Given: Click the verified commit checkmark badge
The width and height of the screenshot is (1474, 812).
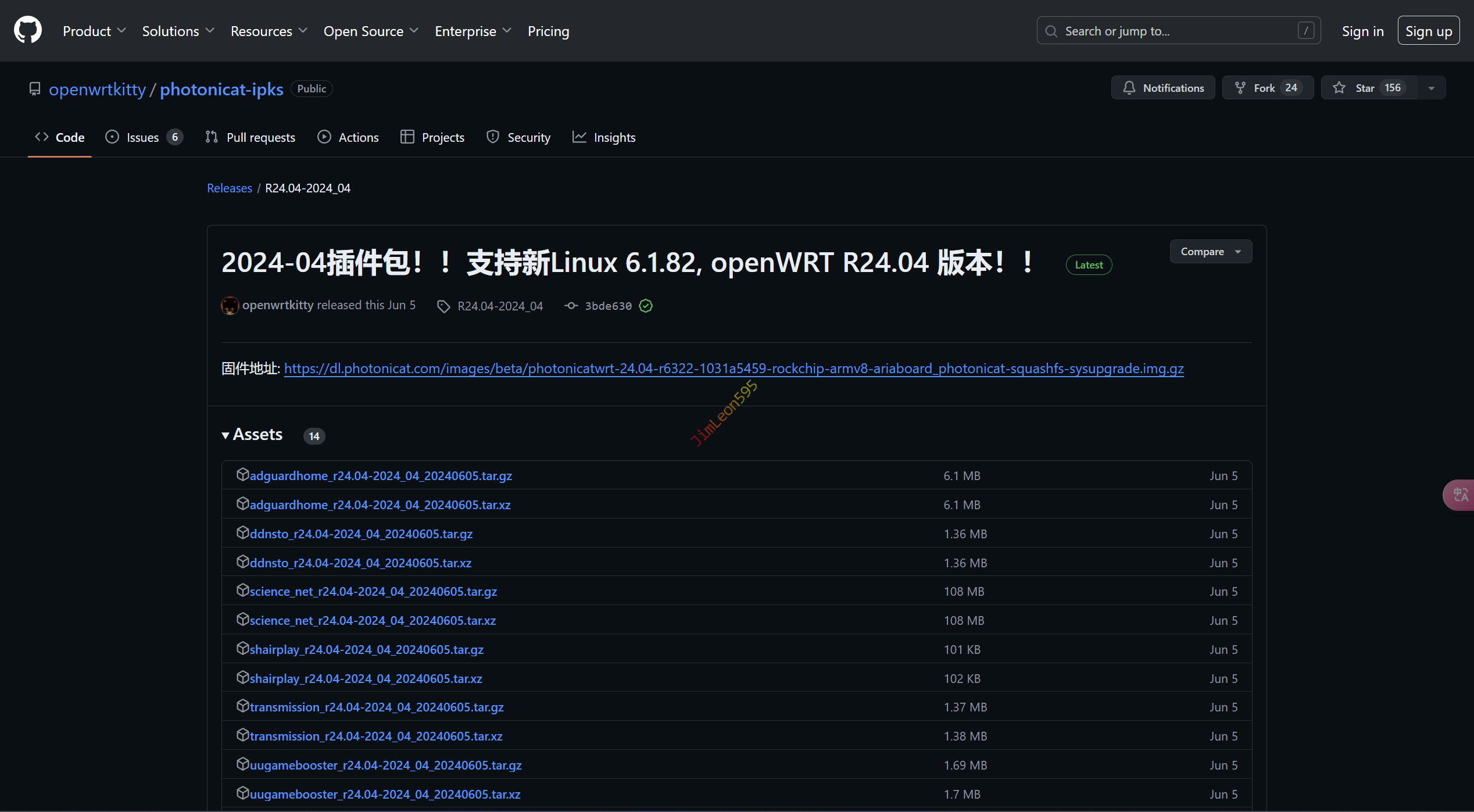Looking at the screenshot, I should [646, 306].
